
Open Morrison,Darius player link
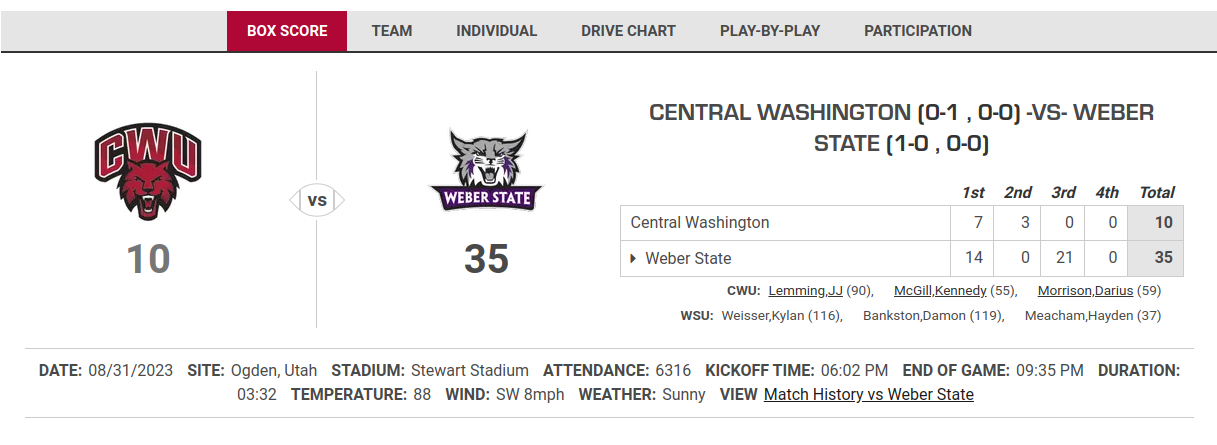[1085, 291]
